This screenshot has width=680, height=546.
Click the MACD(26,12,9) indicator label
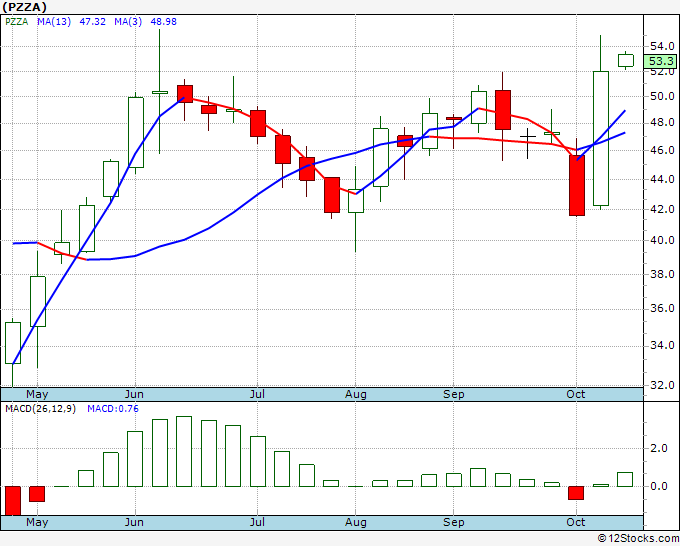coord(40,409)
